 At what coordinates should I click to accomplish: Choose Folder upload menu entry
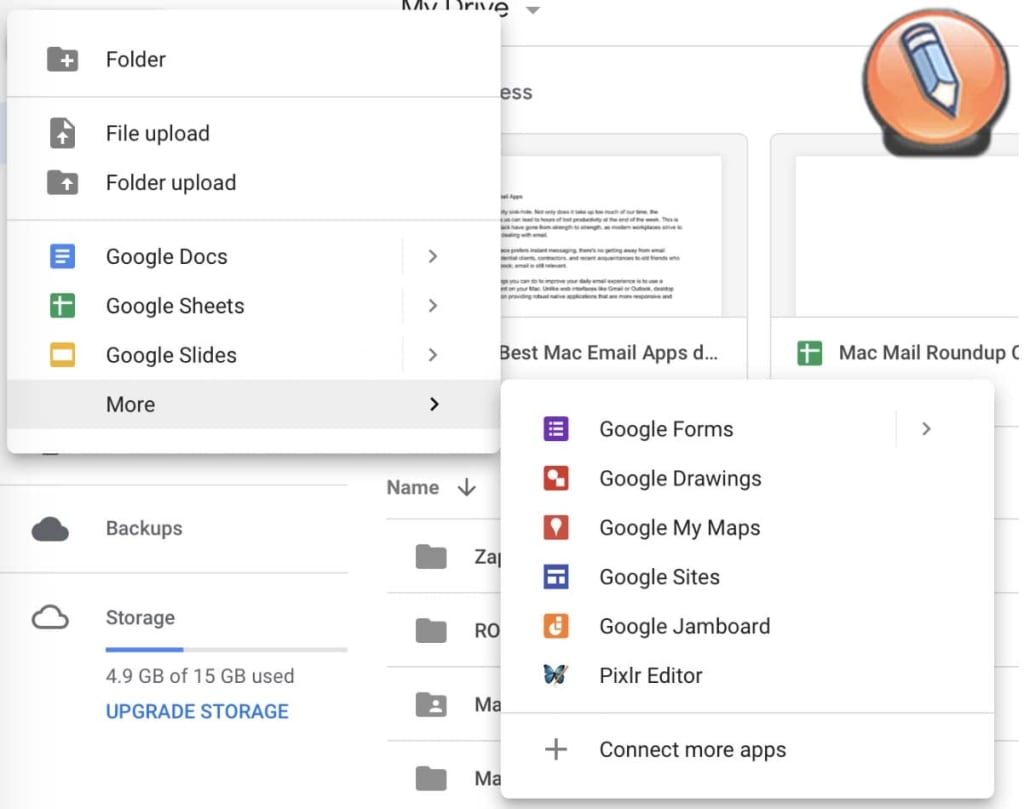coord(253,182)
